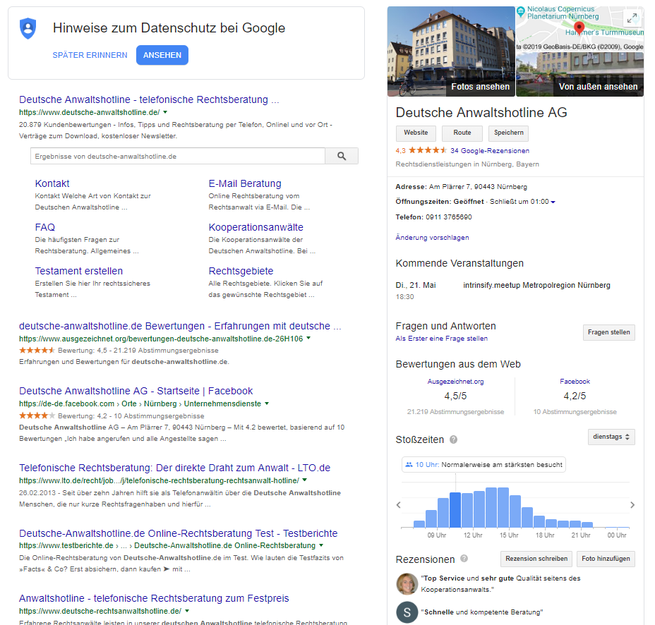Open dropdown arrow next to lto.de URL
Viewport: 655px width, 625px height.
pyautogui.click(x=305, y=480)
